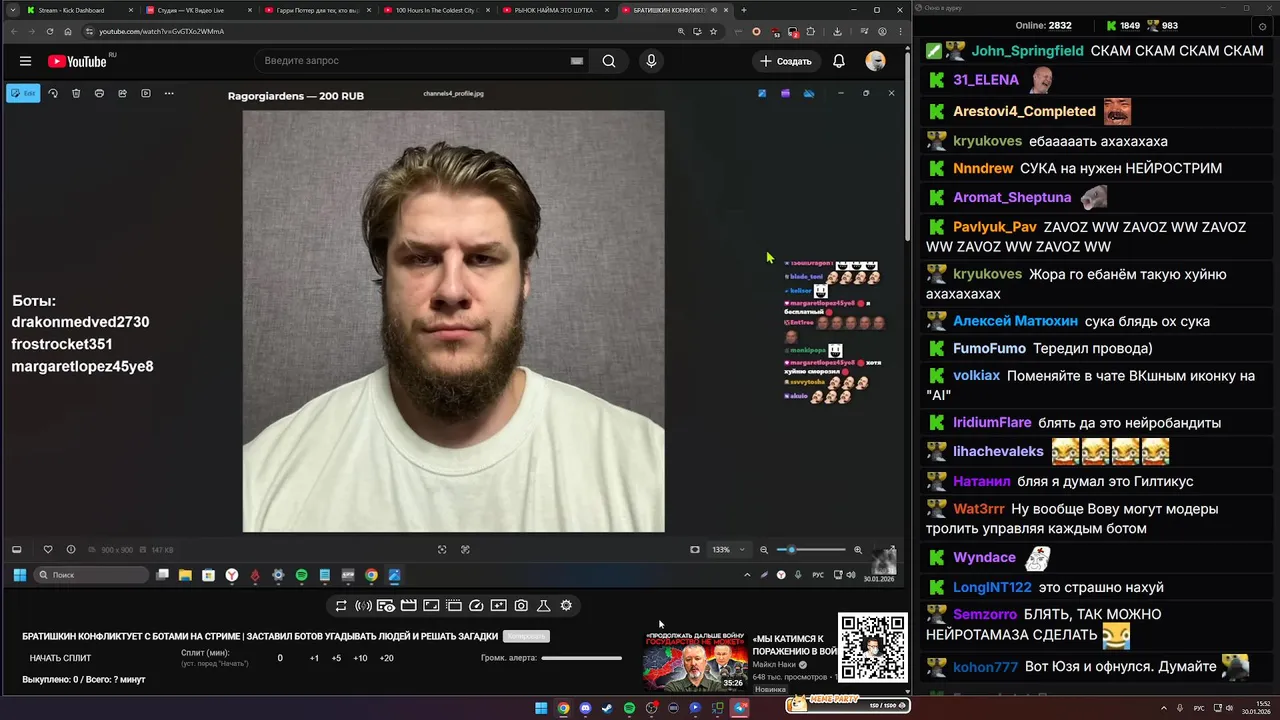This screenshot has height=720, width=1280.
Task: Adjust the 'Громк. алерта' volume slider
Action: pos(581,658)
